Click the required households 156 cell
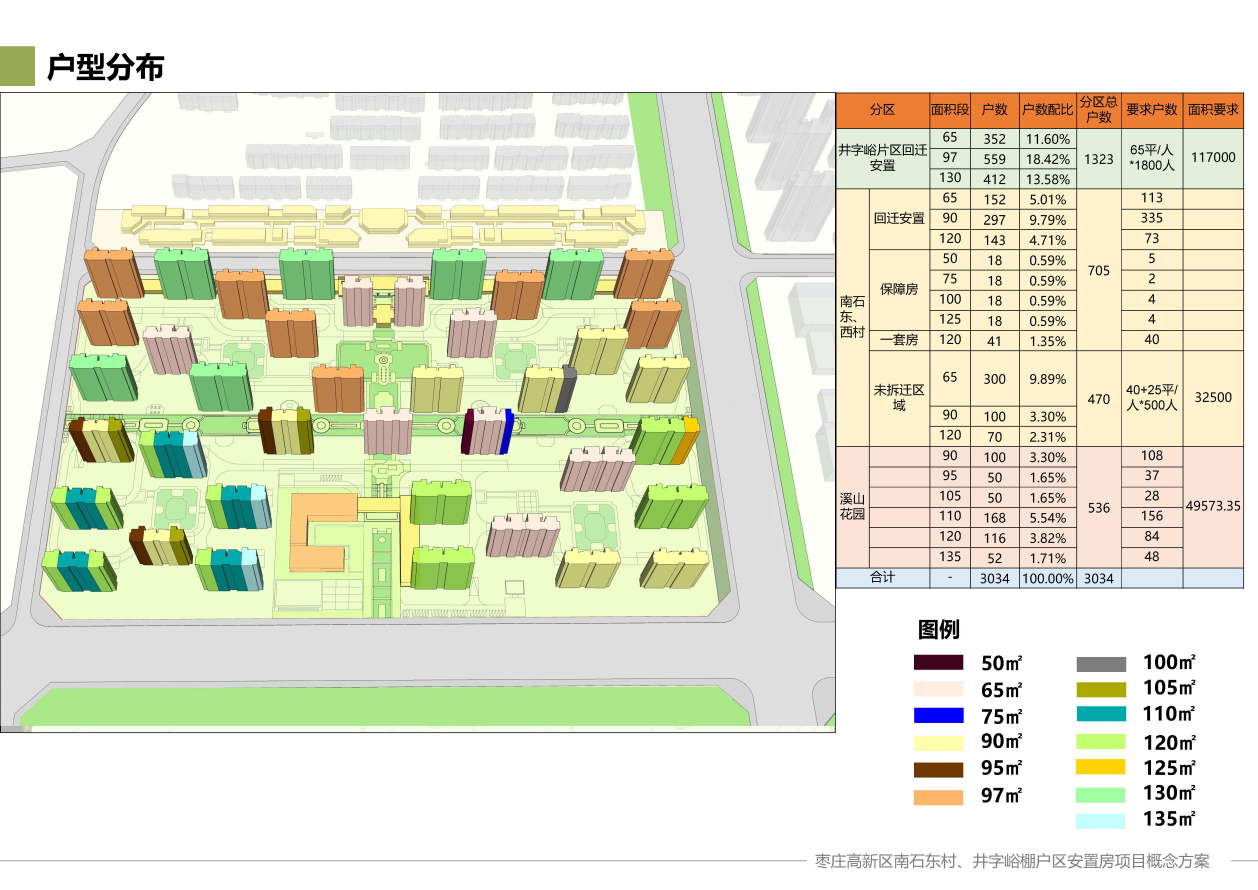Screen dimensions: 1258x890 point(1152,516)
